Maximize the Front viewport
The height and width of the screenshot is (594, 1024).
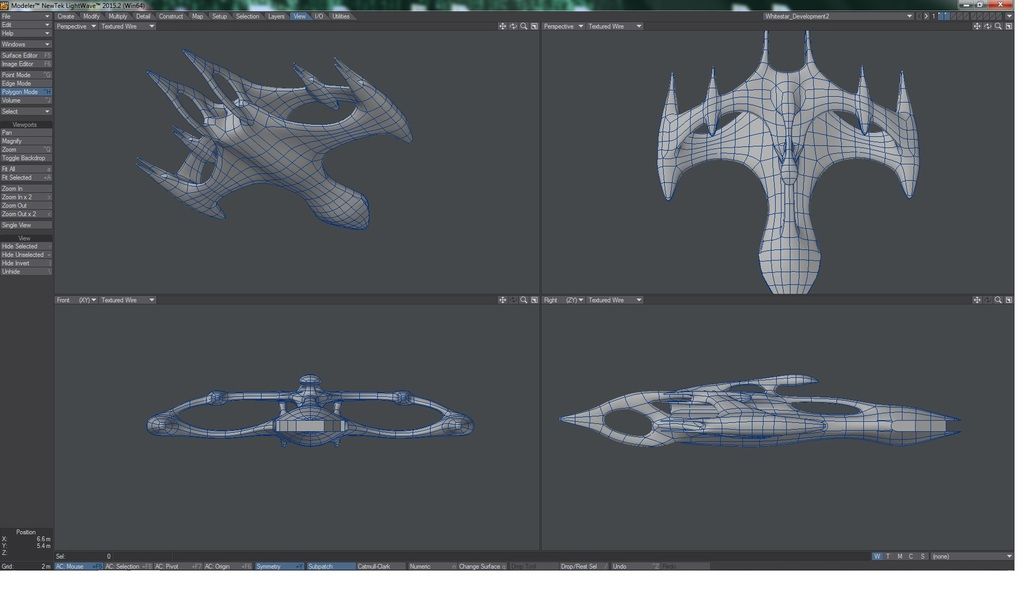click(x=534, y=300)
